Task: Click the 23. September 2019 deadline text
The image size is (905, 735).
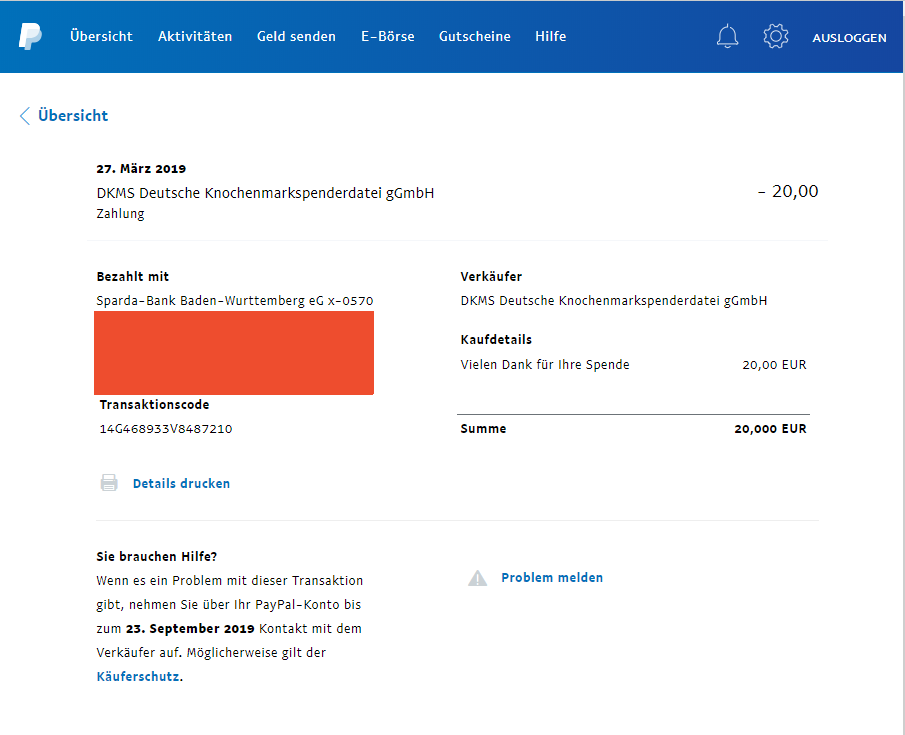Action: point(190,629)
